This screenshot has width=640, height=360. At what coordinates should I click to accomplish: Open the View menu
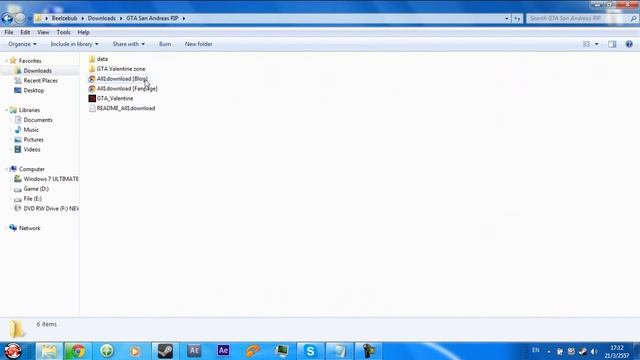(x=43, y=32)
